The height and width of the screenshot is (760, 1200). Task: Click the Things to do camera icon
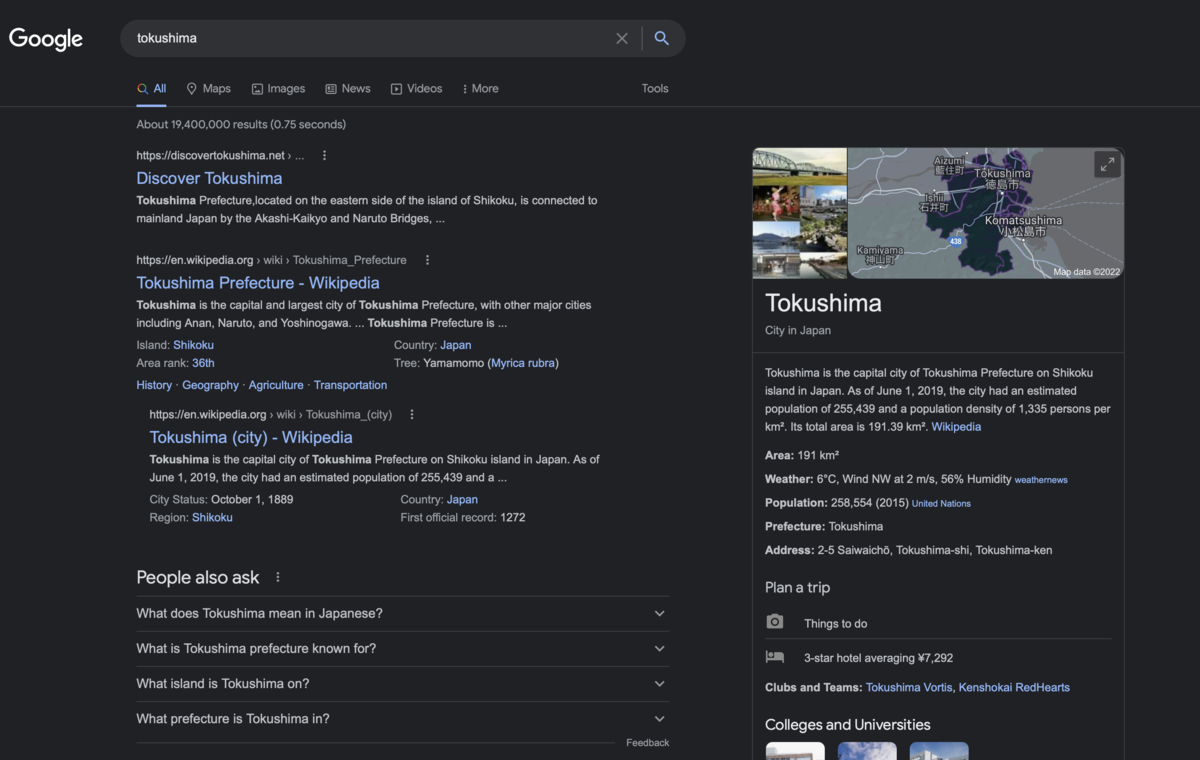pos(775,622)
